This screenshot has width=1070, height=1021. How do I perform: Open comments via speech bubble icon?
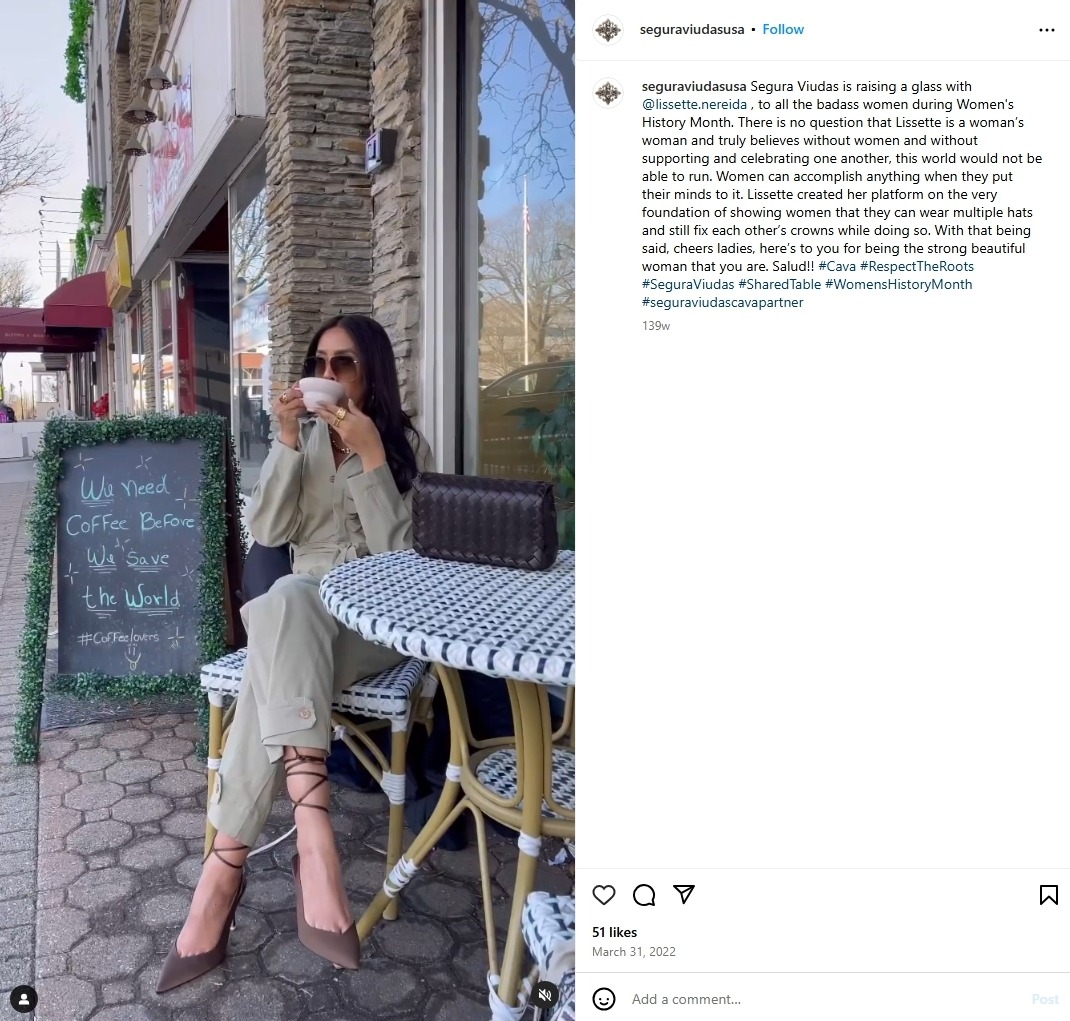coord(644,895)
